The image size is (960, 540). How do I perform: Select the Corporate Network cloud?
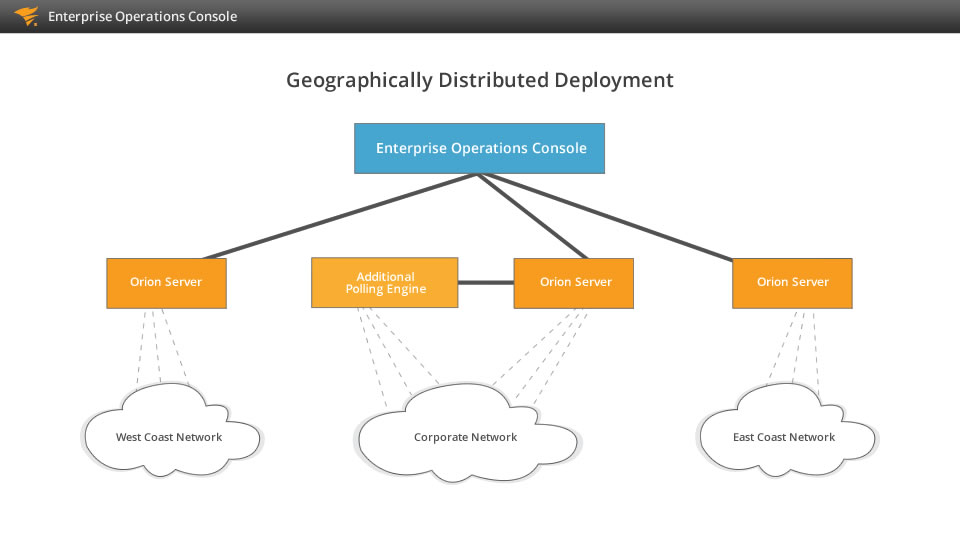click(x=467, y=433)
